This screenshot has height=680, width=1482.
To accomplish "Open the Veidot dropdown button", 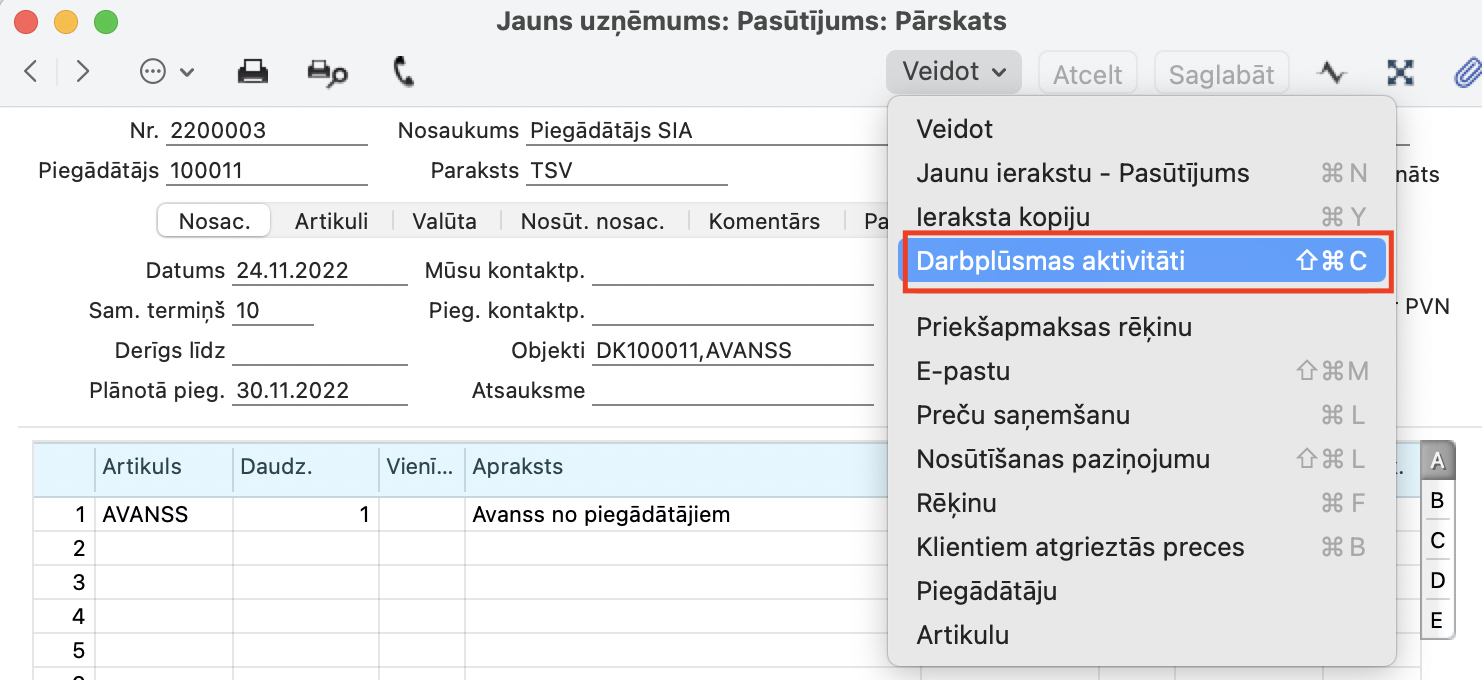I will [x=953, y=72].
